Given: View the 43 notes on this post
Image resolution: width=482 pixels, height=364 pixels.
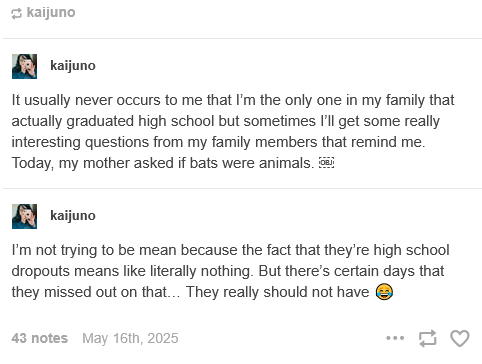Looking at the screenshot, I should [40, 338].
